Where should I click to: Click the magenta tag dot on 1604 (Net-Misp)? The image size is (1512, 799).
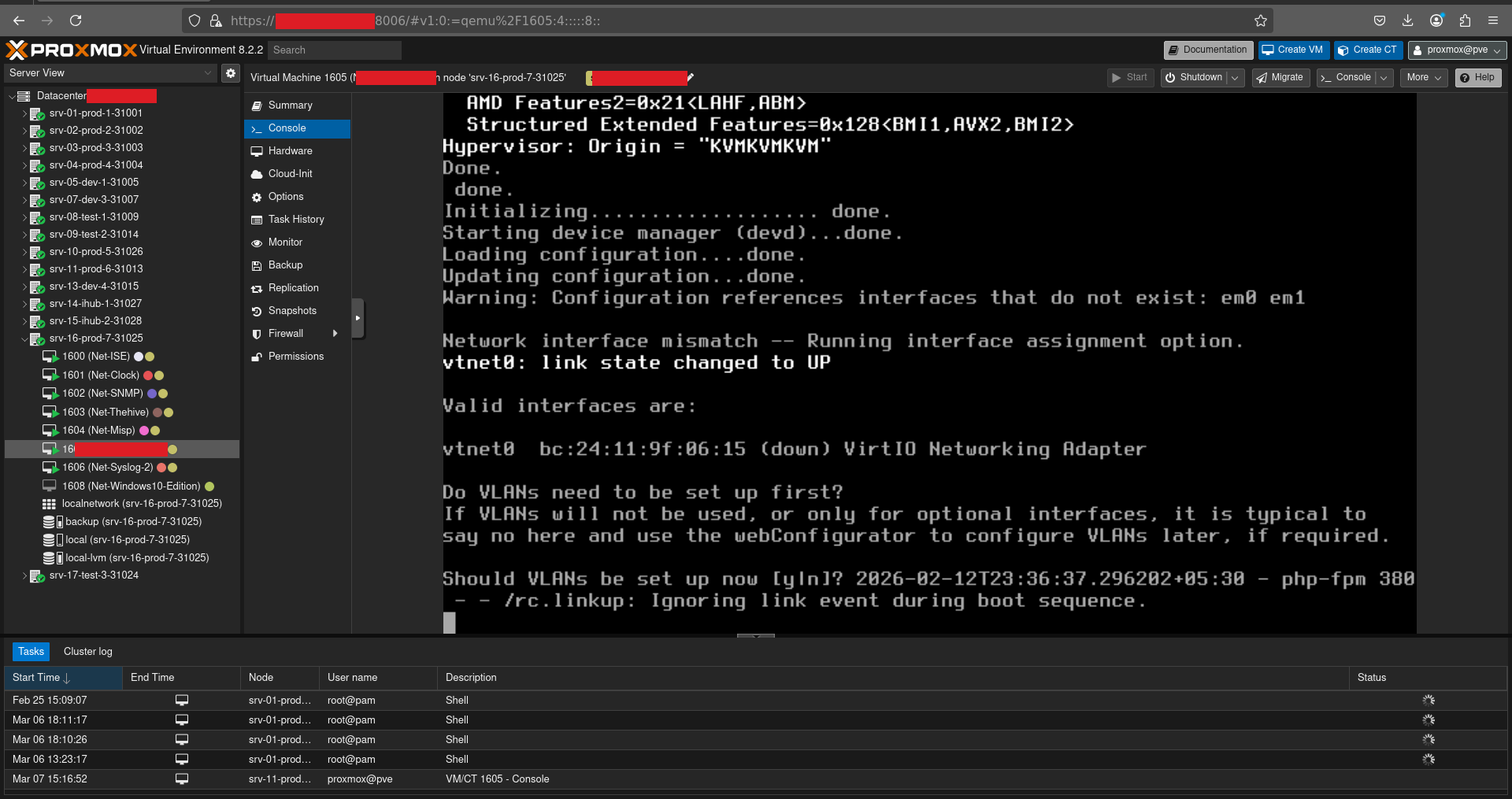click(144, 431)
